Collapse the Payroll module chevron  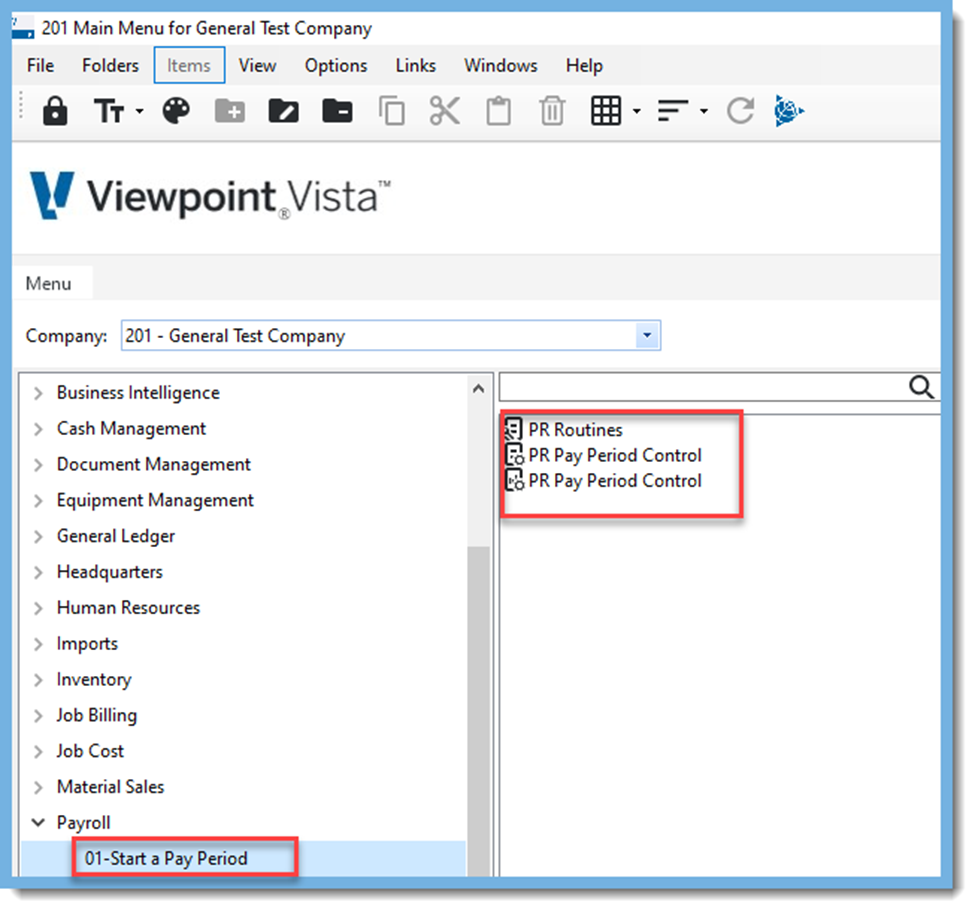coord(38,823)
